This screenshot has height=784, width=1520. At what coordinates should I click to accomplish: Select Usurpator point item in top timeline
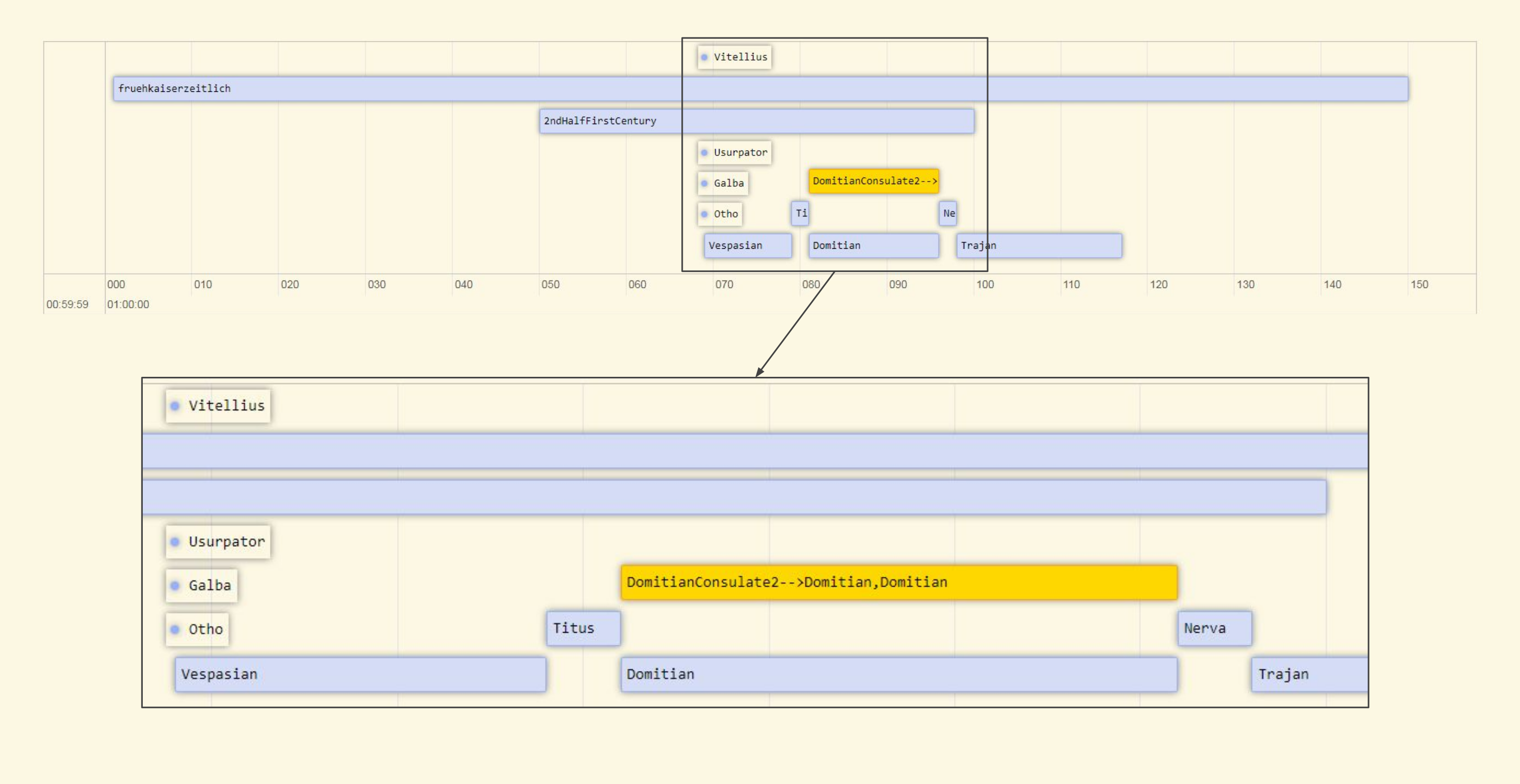tap(735, 153)
